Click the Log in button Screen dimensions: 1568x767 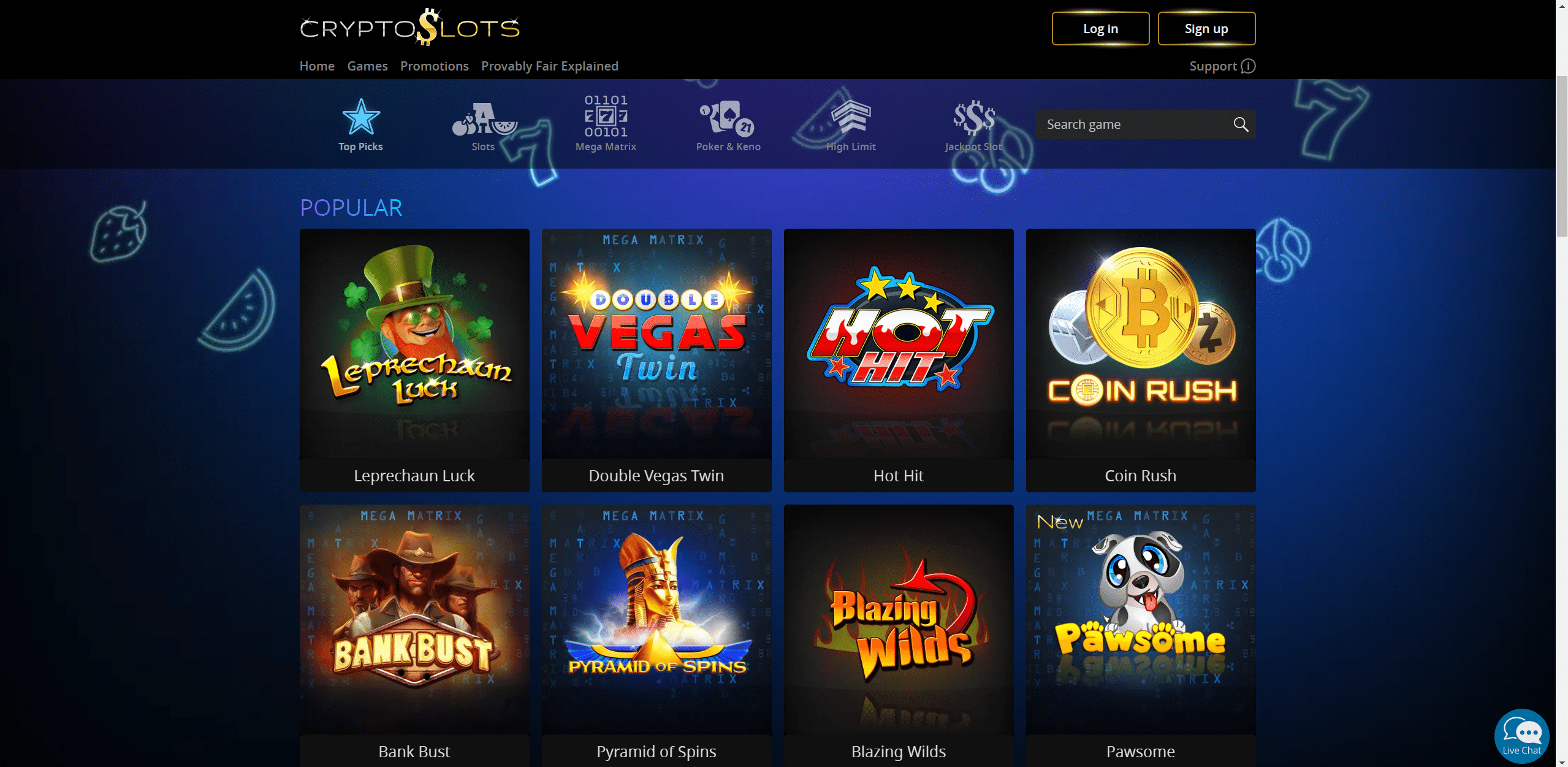point(1100,29)
